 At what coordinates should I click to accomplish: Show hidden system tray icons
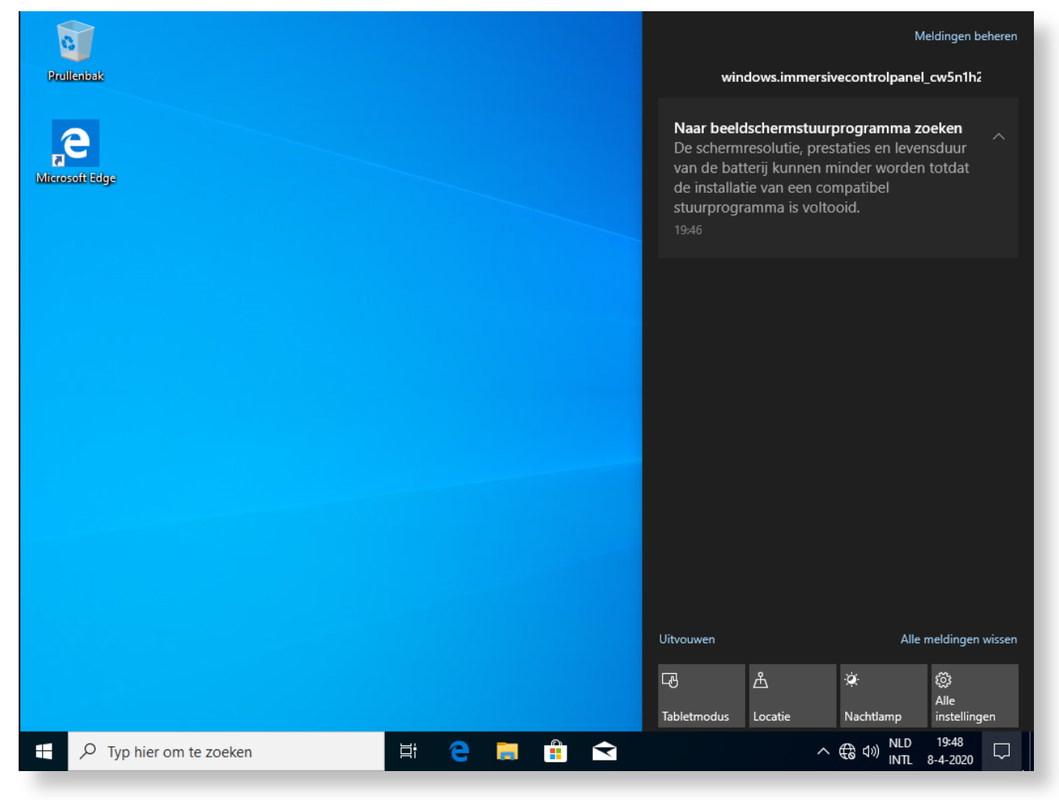click(x=823, y=751)
